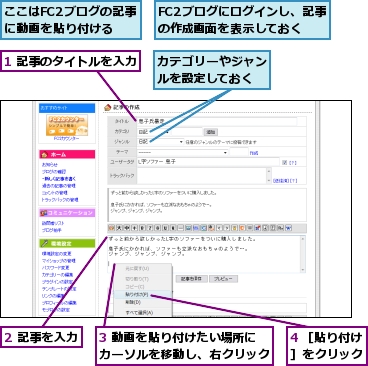
Task: Open the パスワード変更 sidebar link
Action: [55, 268]
